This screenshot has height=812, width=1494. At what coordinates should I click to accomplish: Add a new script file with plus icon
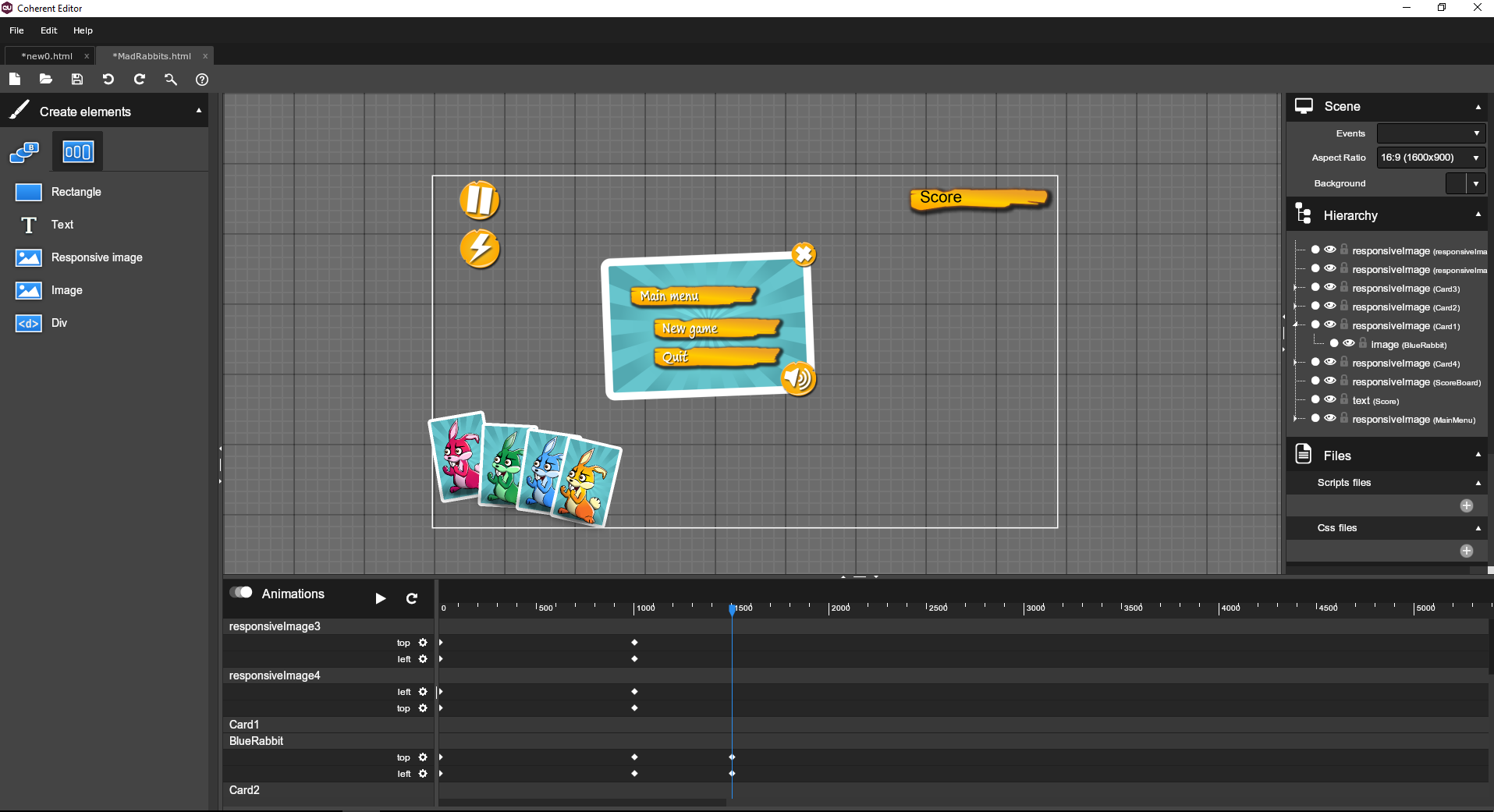pyautogui.click(x=1466, y=505)
